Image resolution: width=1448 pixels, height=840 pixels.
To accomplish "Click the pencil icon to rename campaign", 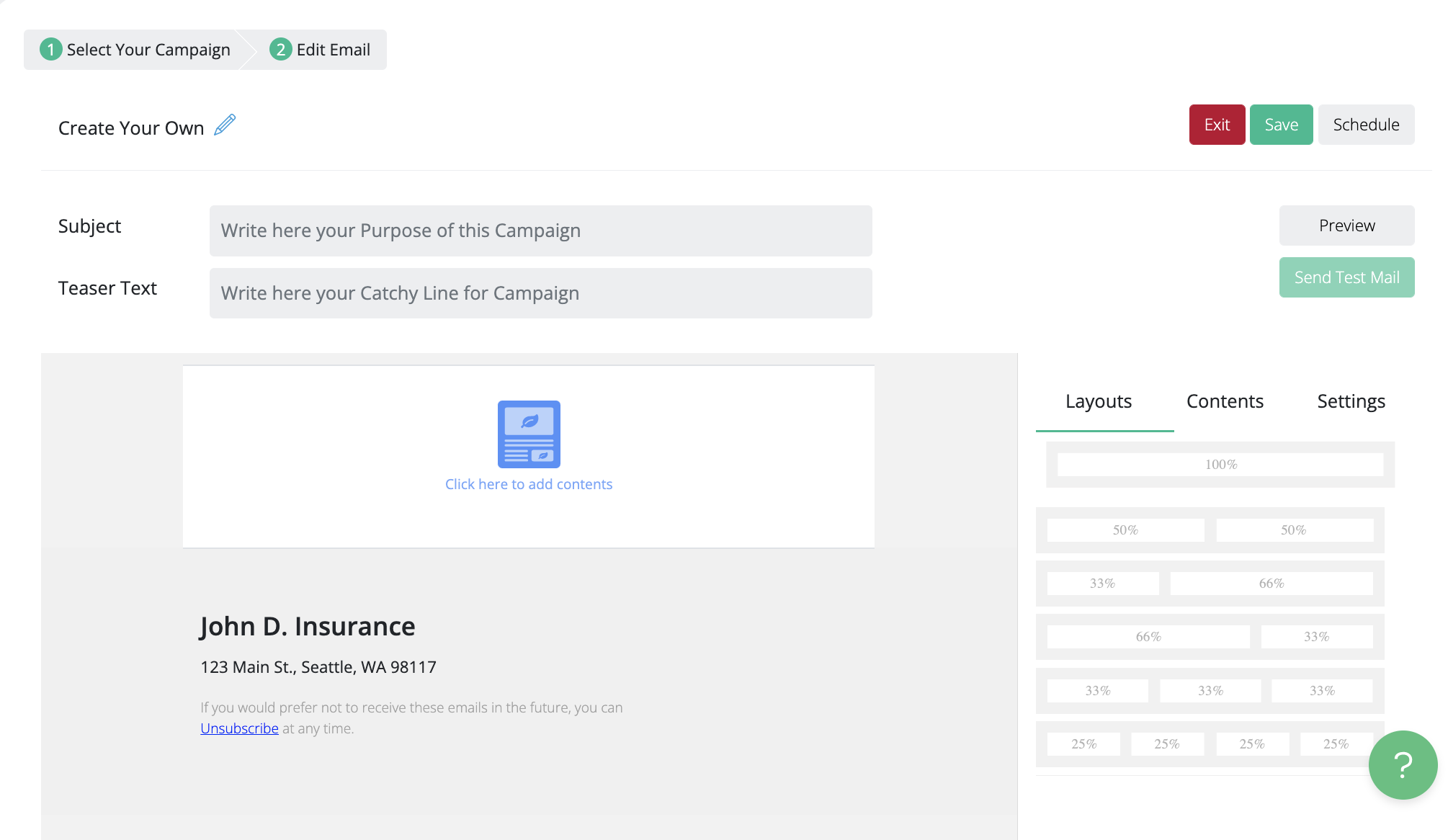I will [225, 125].
